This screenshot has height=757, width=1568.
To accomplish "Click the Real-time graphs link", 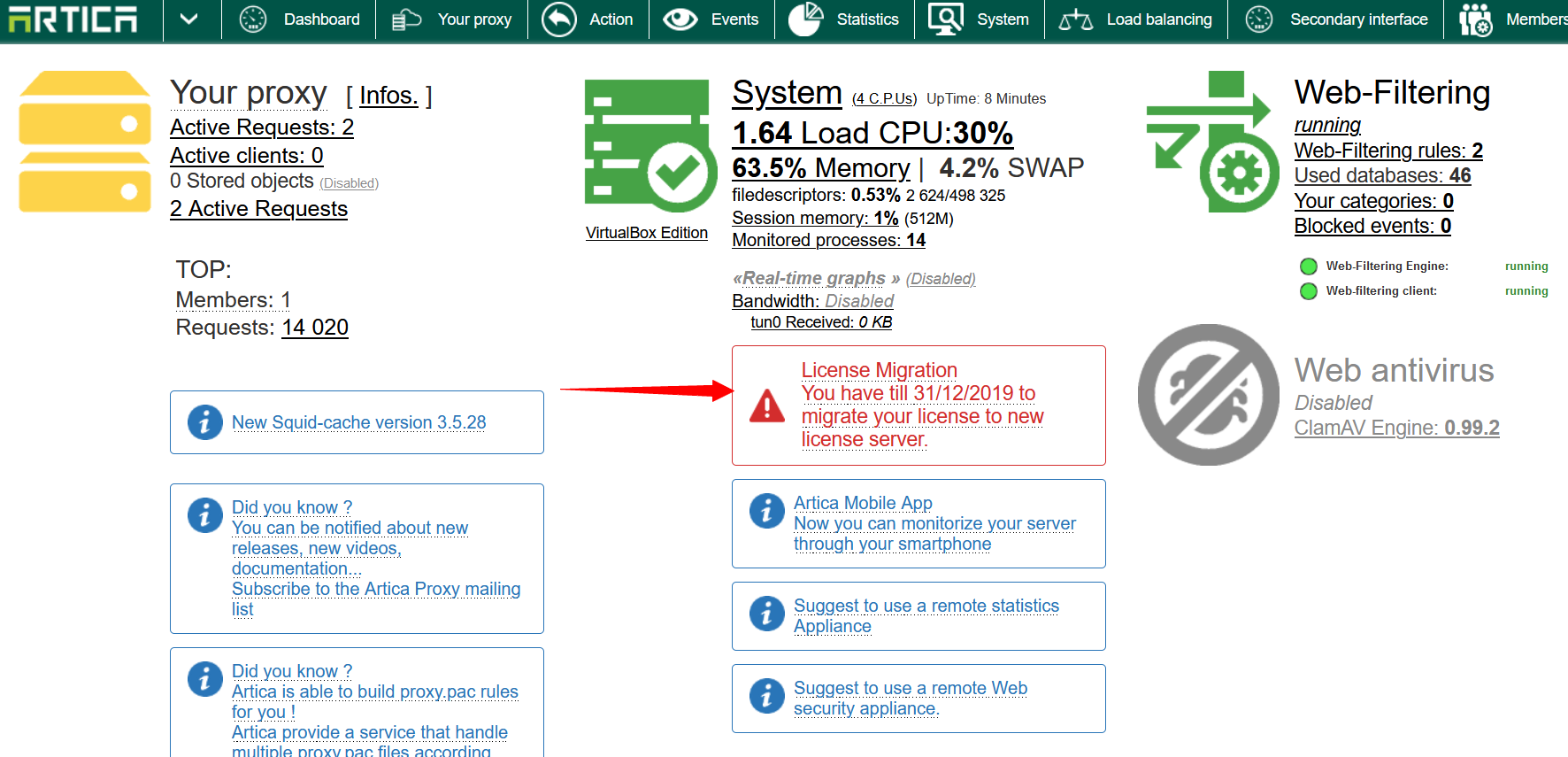I will [814, 278].
